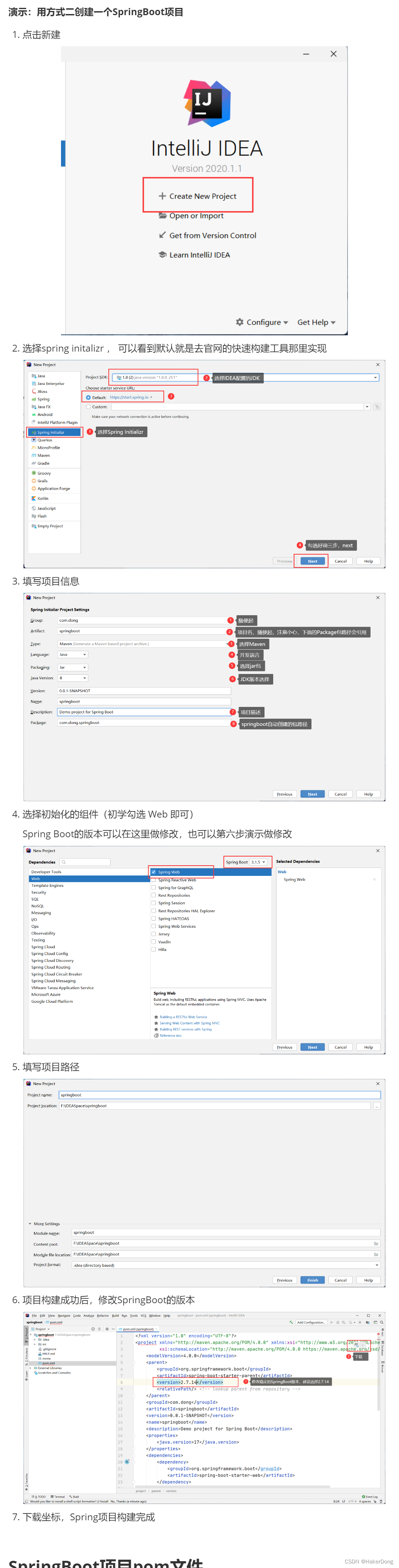Click Next in the Project SDK dialog
The height and width of the screenshot is (1568, 399).
click(x=313, y=561)
